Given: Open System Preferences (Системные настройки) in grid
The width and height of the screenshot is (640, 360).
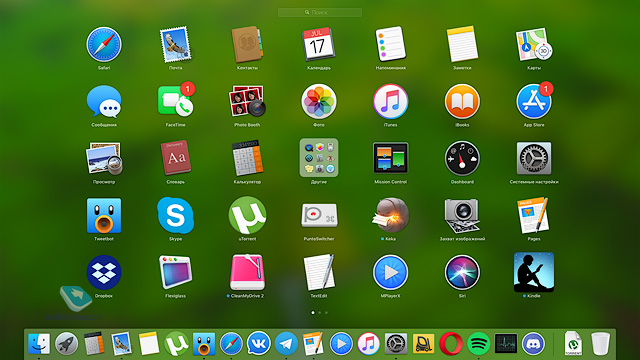Looking at the screenshot, I should pyautogui.click(x=534, y=158).
